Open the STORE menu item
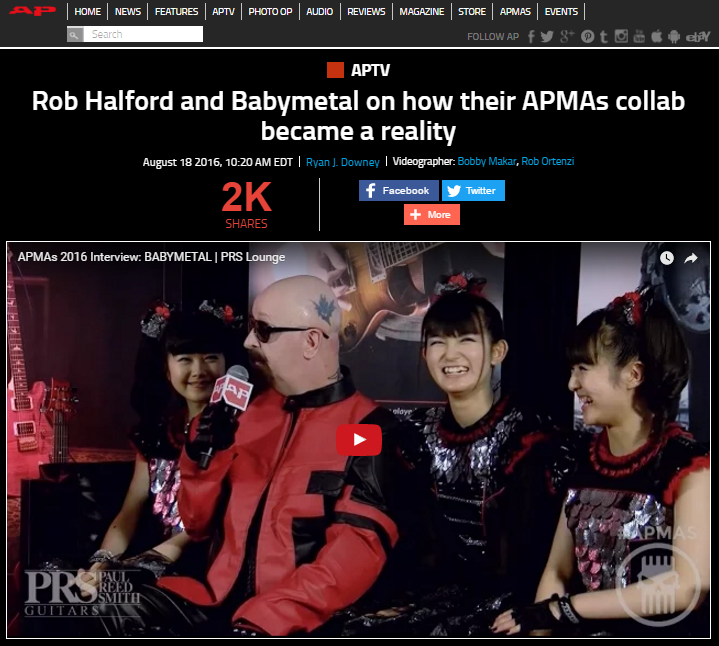The height and width of the screenshot is (646, 719). click(472, 11)
